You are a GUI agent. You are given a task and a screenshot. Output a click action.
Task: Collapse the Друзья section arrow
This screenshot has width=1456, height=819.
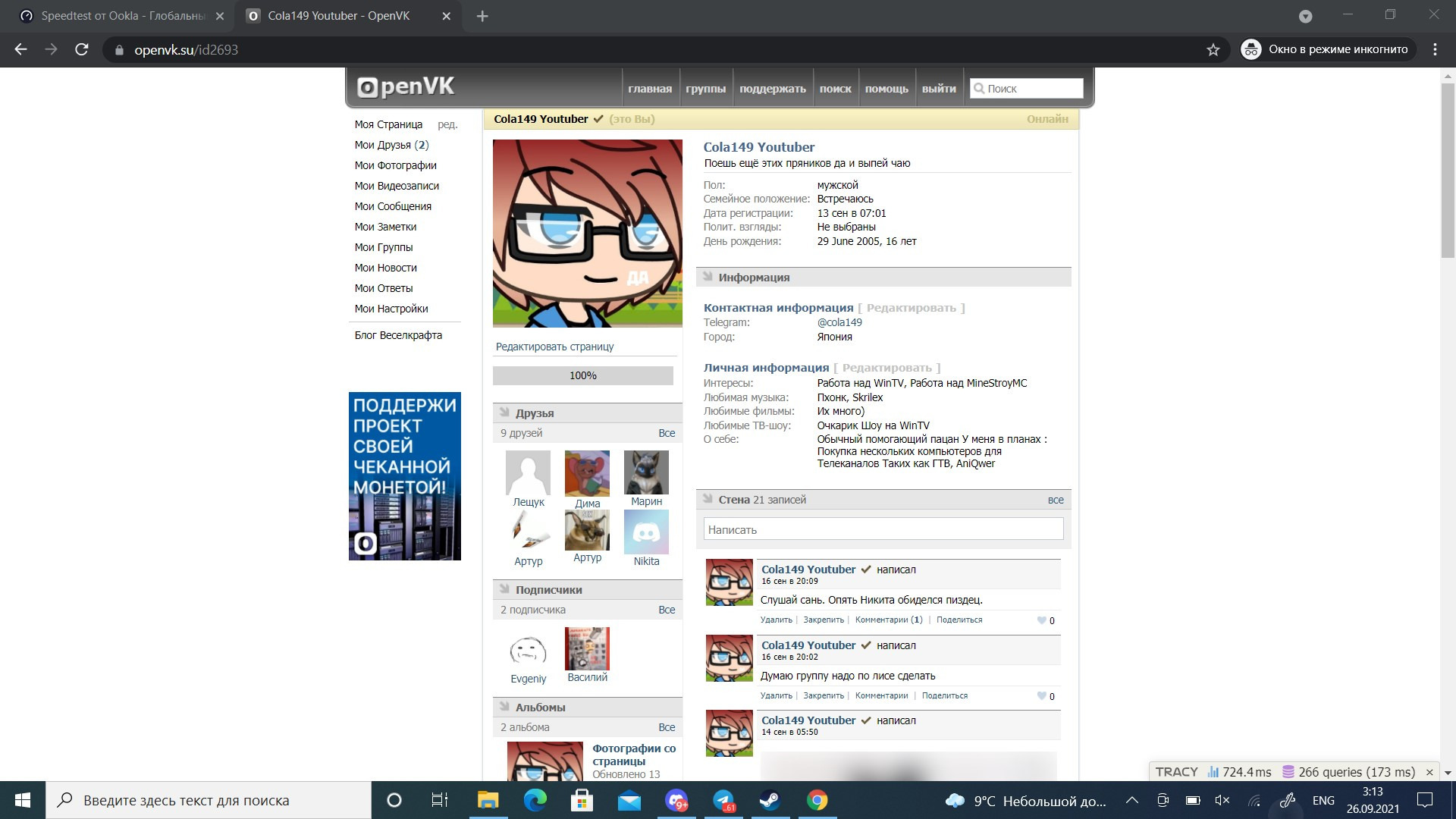click(504, 413)
